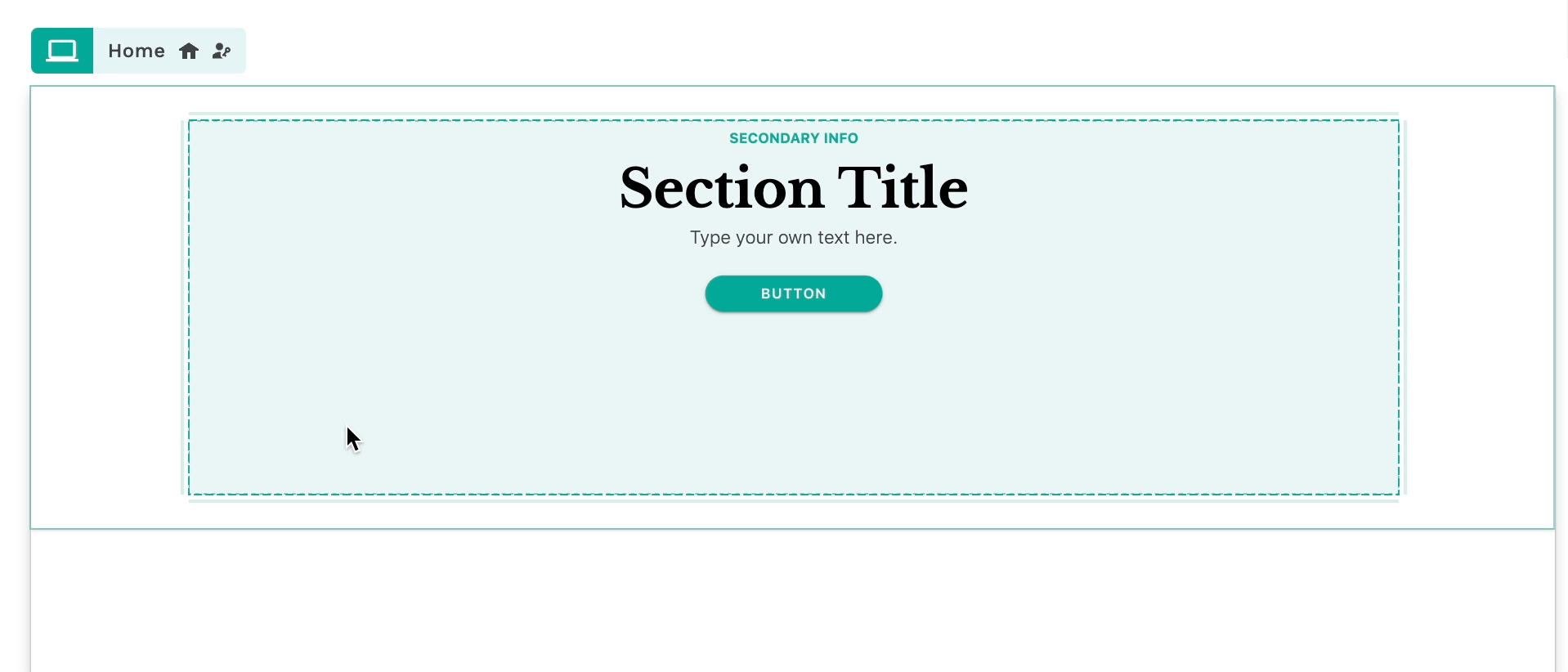Image resolution: width=1568 pixels, height=672 pixels.
Task: Click the house icon beside Home
Action: point(189,52)
